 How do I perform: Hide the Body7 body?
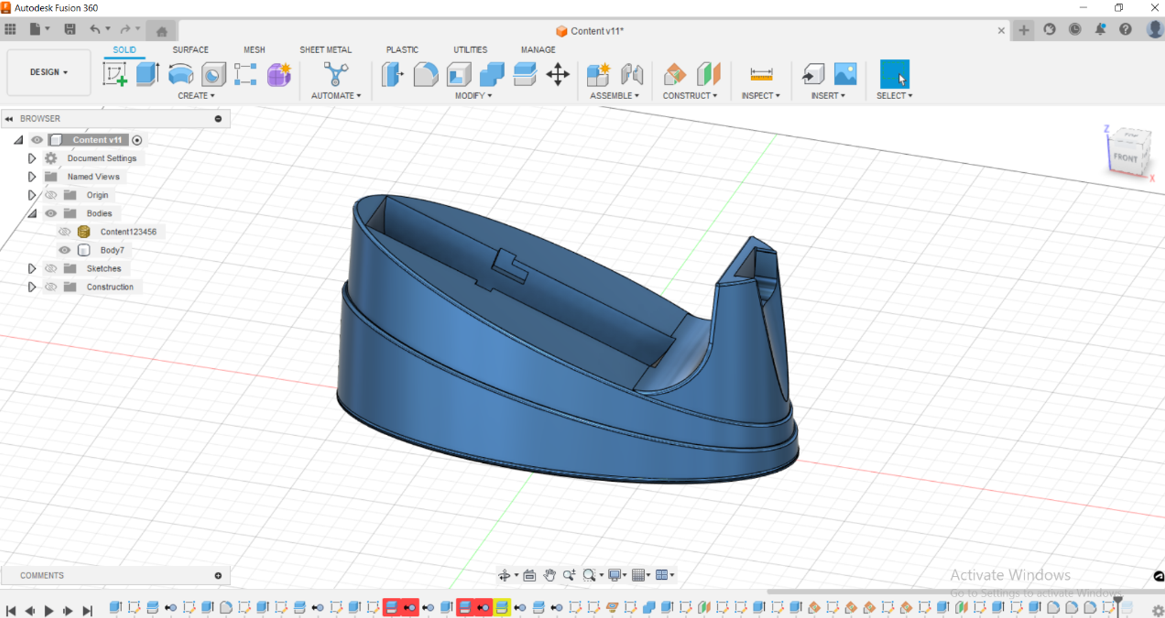tap(64, 250)
